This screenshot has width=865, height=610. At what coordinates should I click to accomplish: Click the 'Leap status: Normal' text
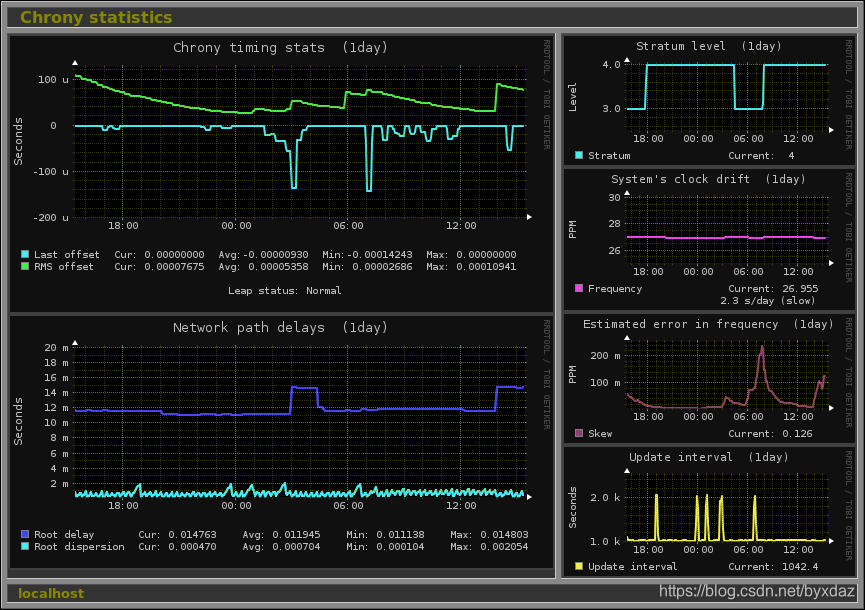285,291
